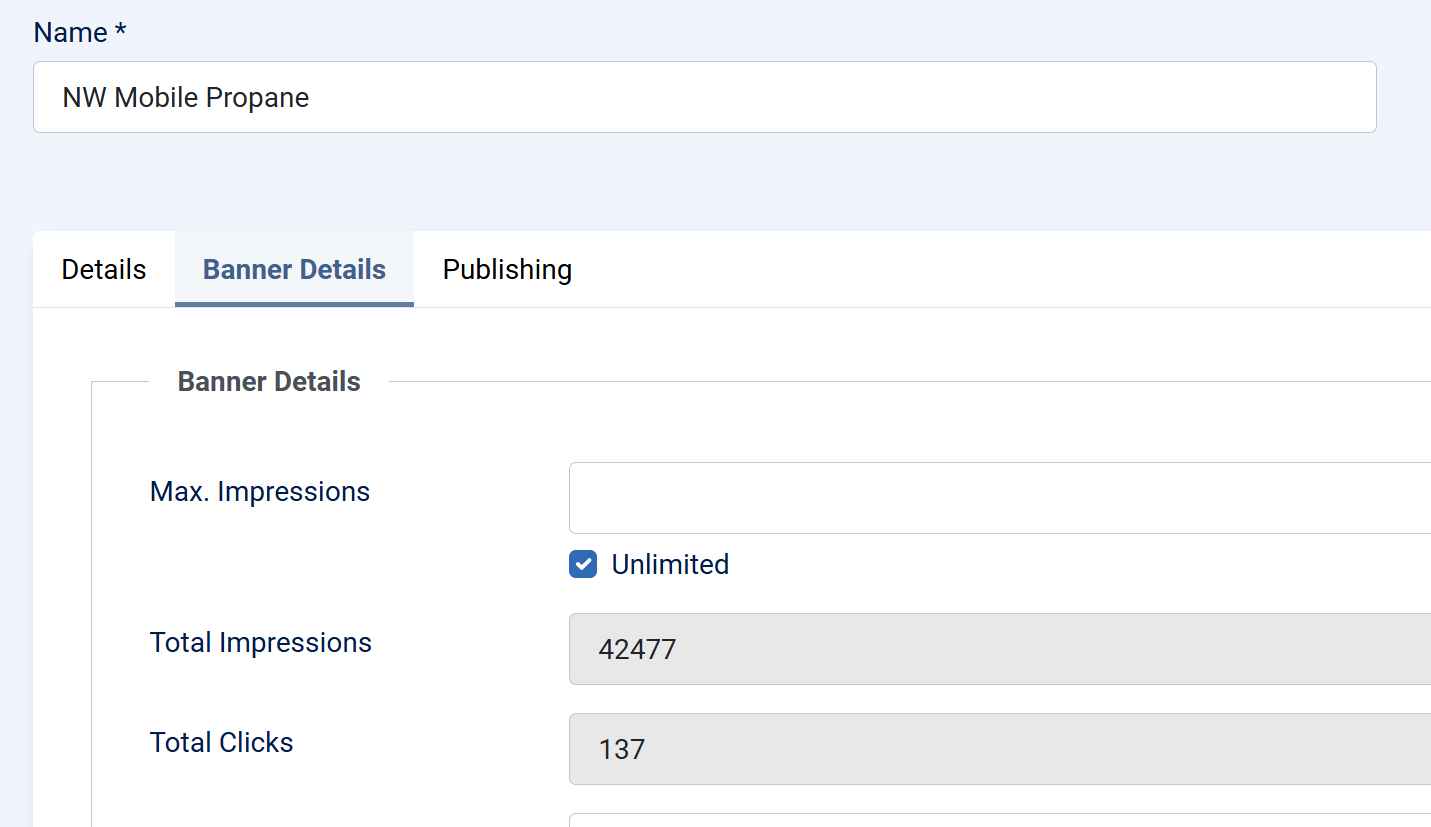Click the Banner Details fieldset legend
The height and width of the screenshot is (827, 1431).
(269, 382)
